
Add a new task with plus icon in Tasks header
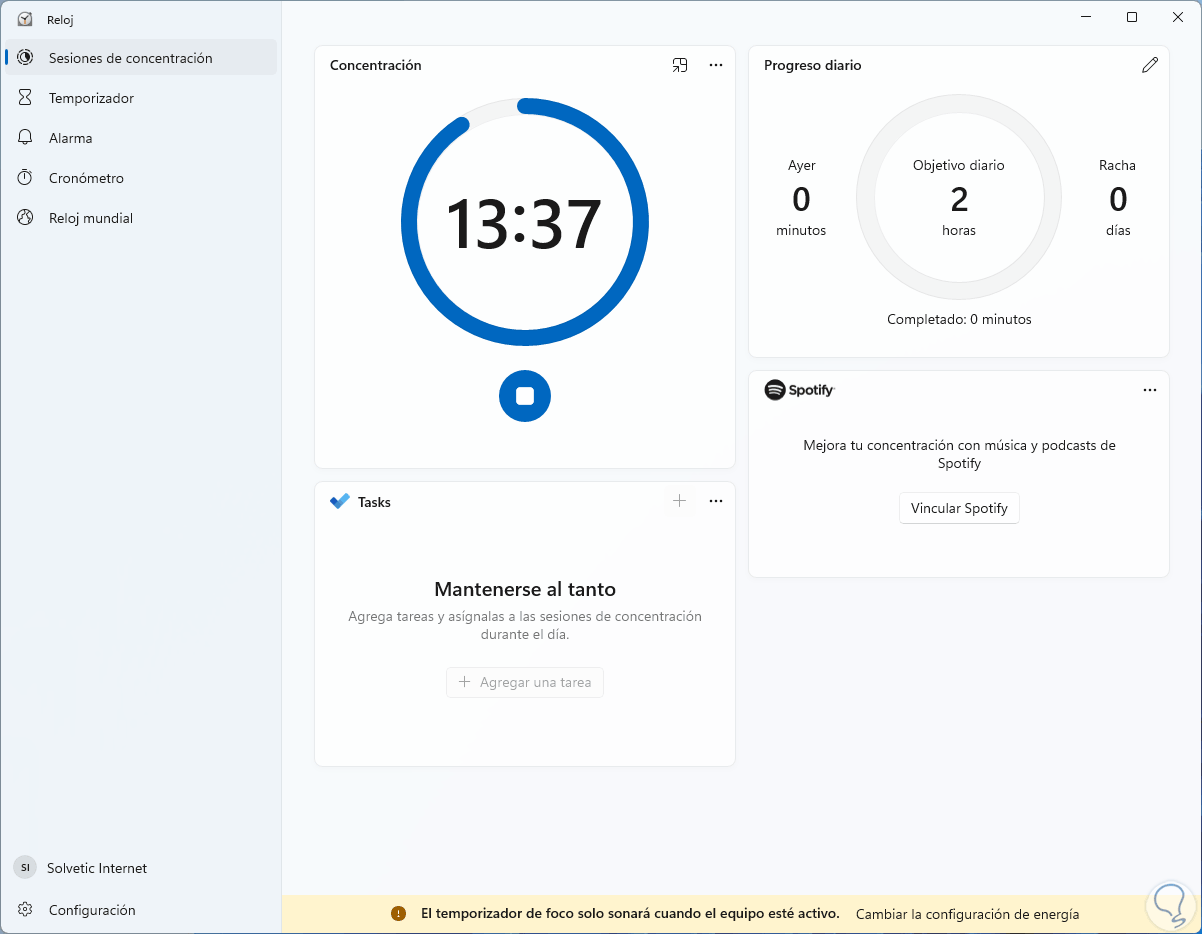[x=679, y=501]
